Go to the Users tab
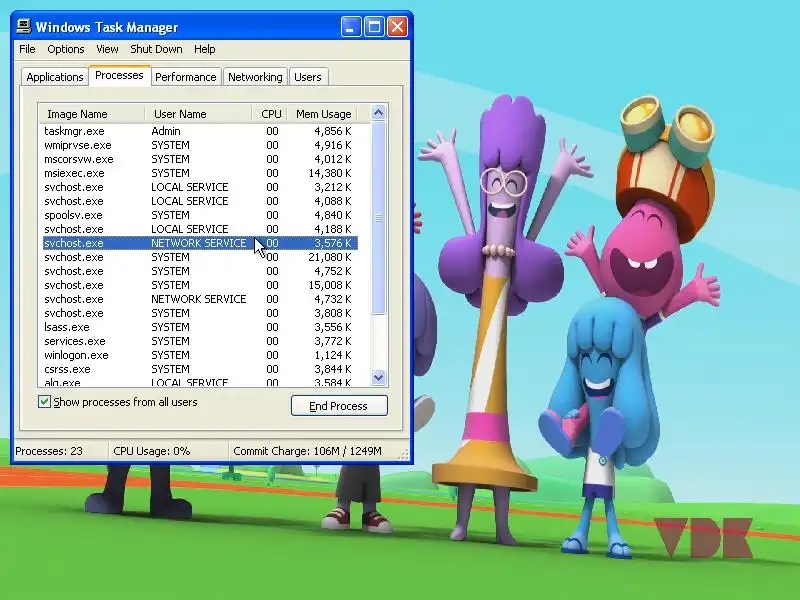800x600 pixels. tap(308, 77)
